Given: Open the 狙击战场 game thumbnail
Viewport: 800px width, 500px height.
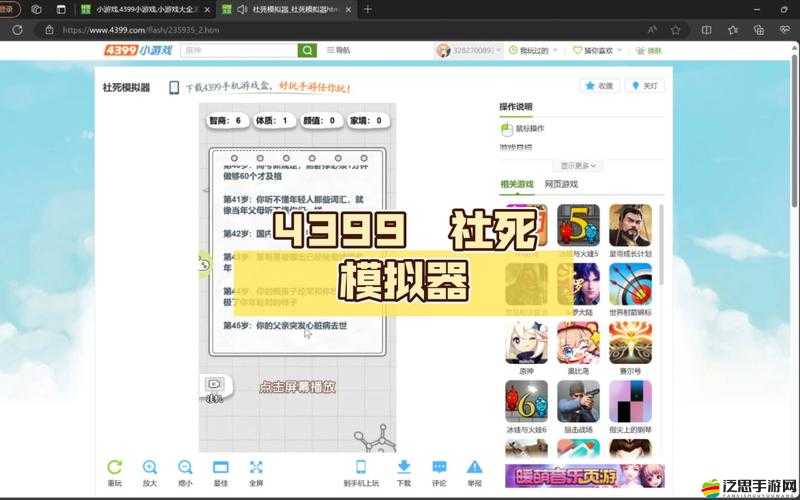Looking at the screenshot, I should coord(578,402).
